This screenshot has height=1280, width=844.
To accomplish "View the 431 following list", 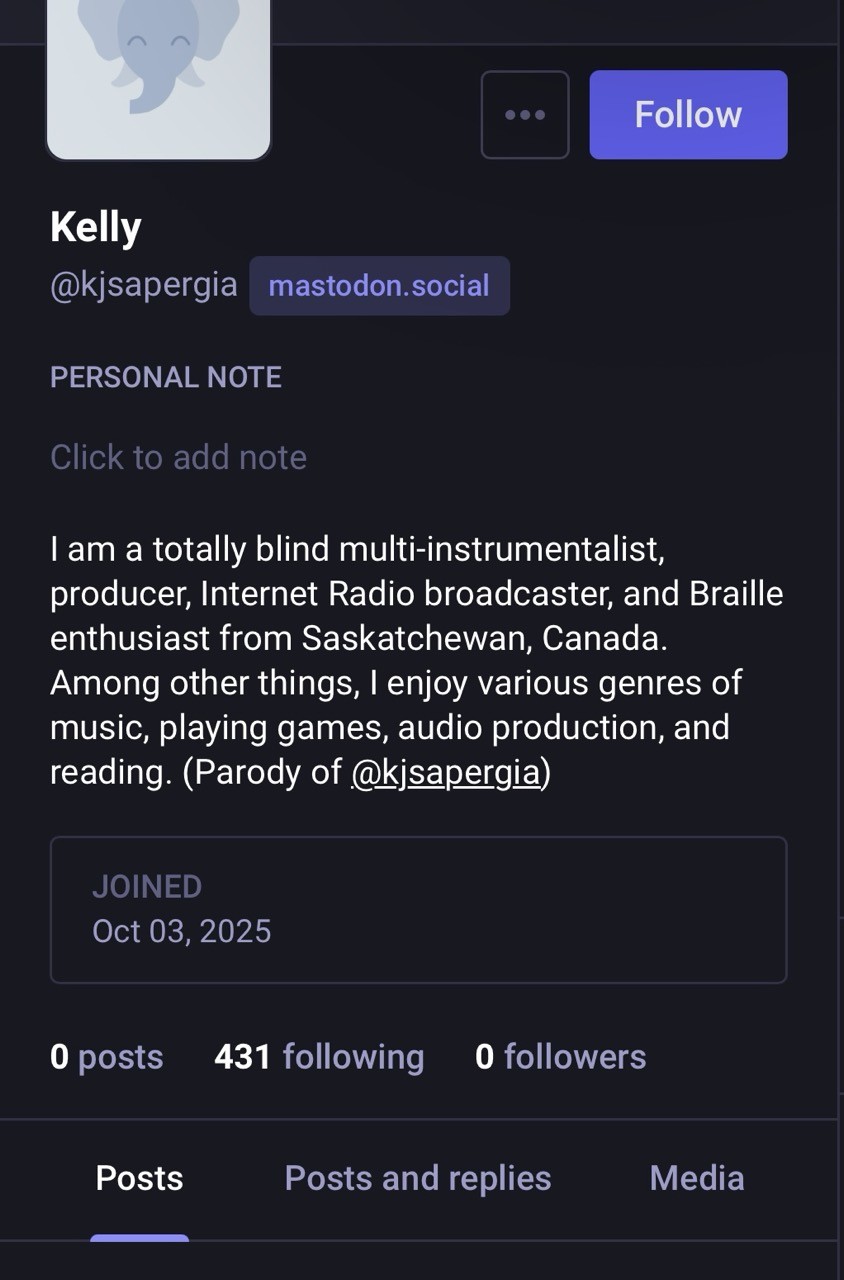I will (319, 1057).
